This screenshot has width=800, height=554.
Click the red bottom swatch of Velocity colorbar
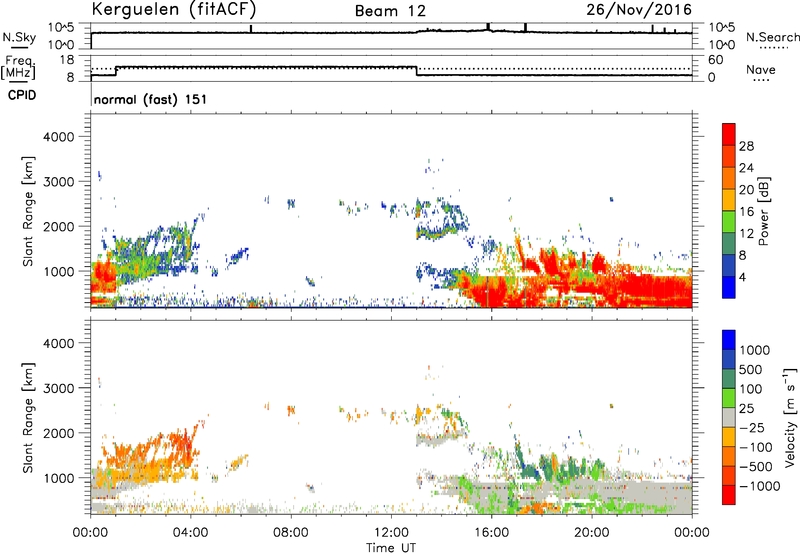pos(729,495)
